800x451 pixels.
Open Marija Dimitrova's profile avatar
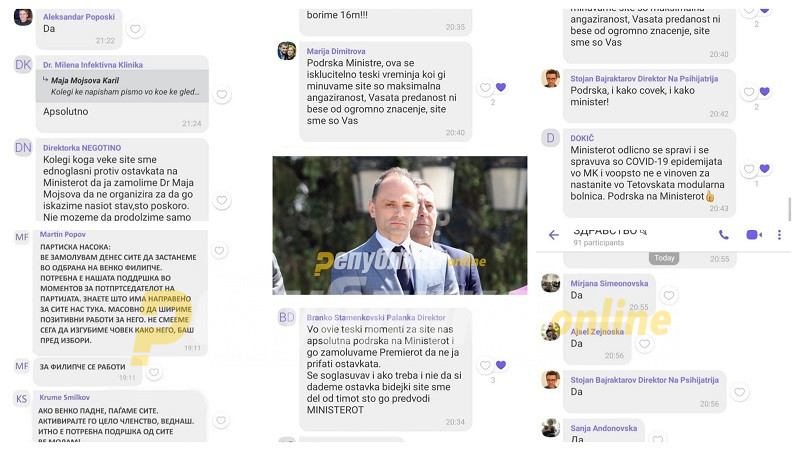[x=287, y=51]
